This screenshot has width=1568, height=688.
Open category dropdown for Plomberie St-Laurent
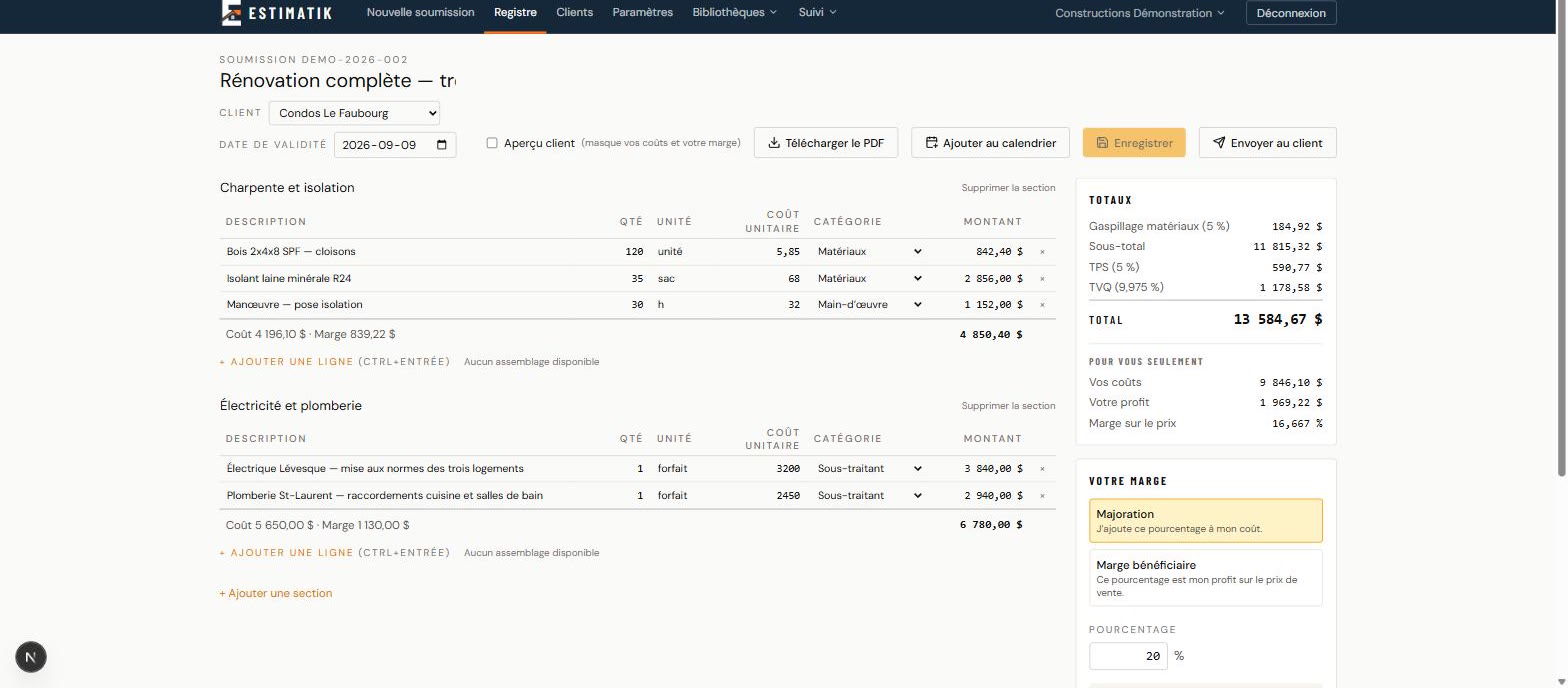pos(869,496)
